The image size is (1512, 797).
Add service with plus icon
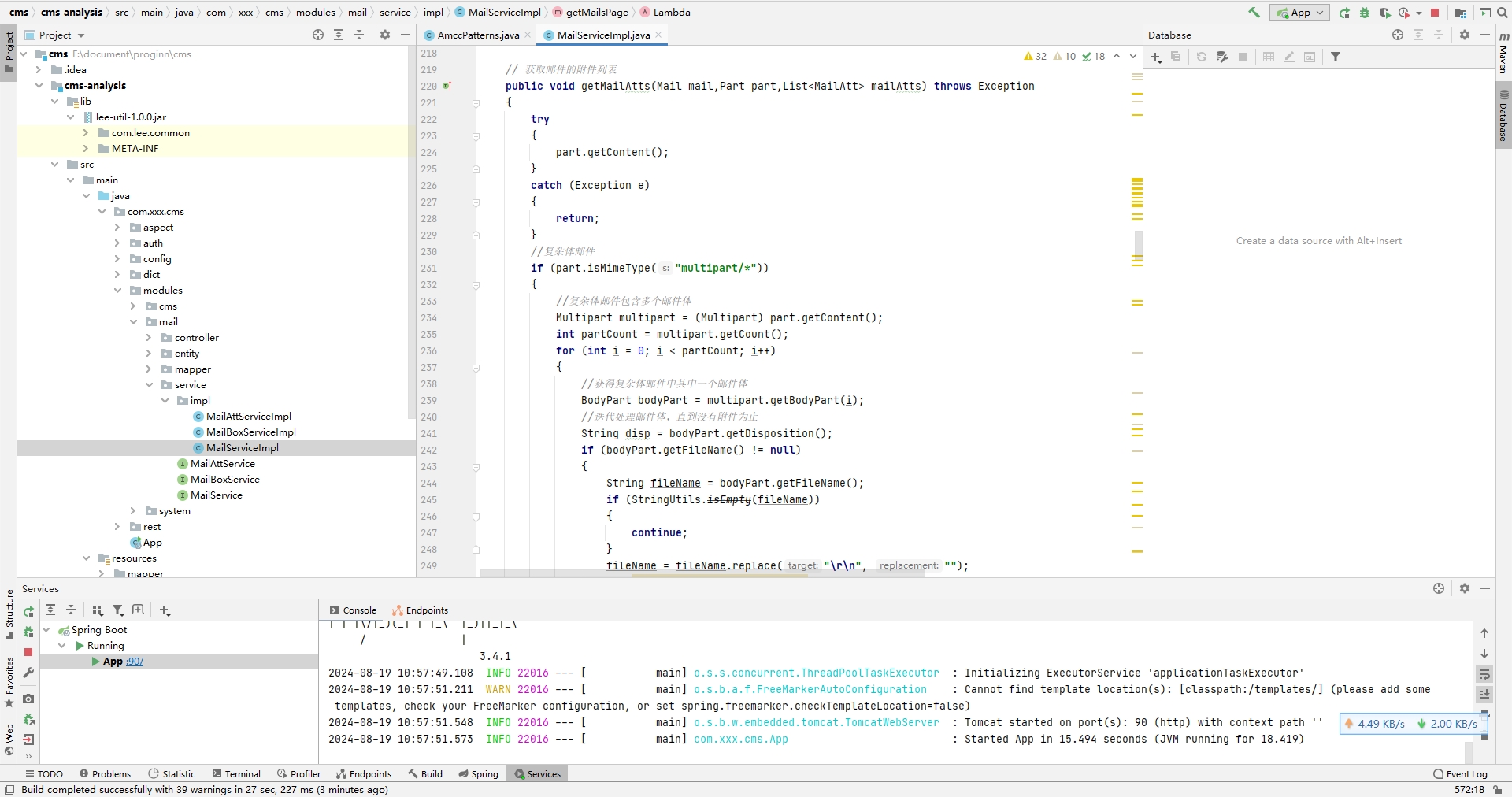[165, 610]
